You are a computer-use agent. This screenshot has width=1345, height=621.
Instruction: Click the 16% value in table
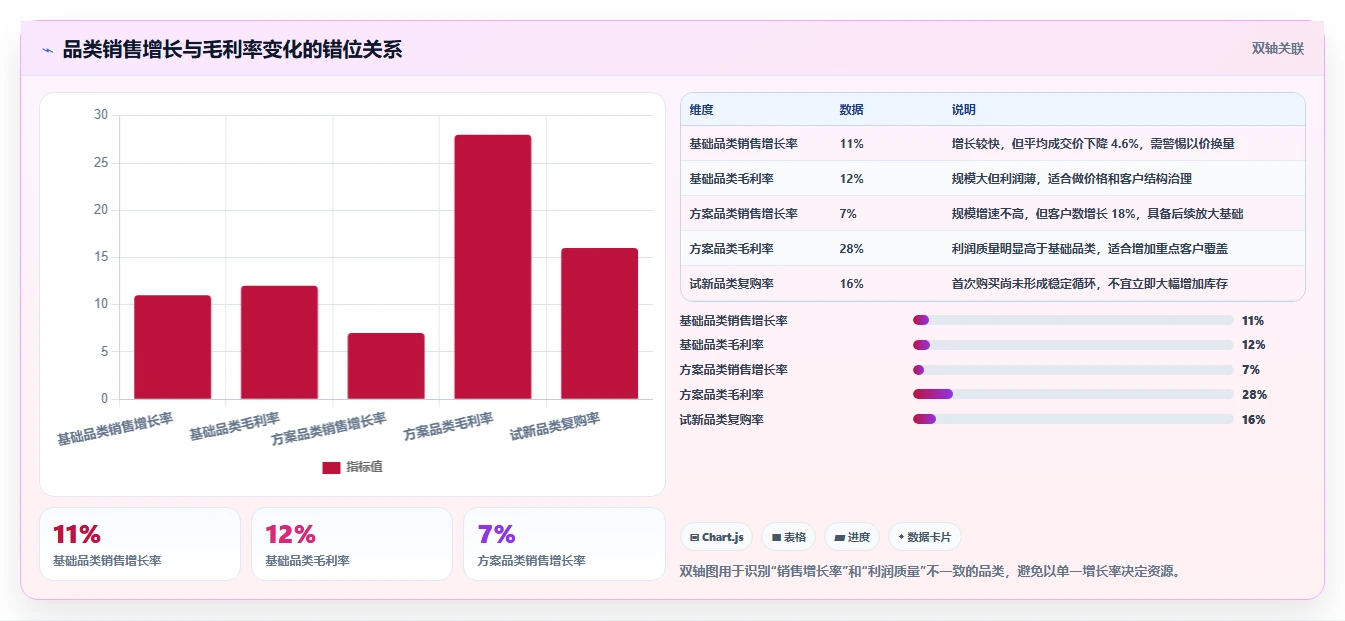pyautogui.click(x=852, y=284)
